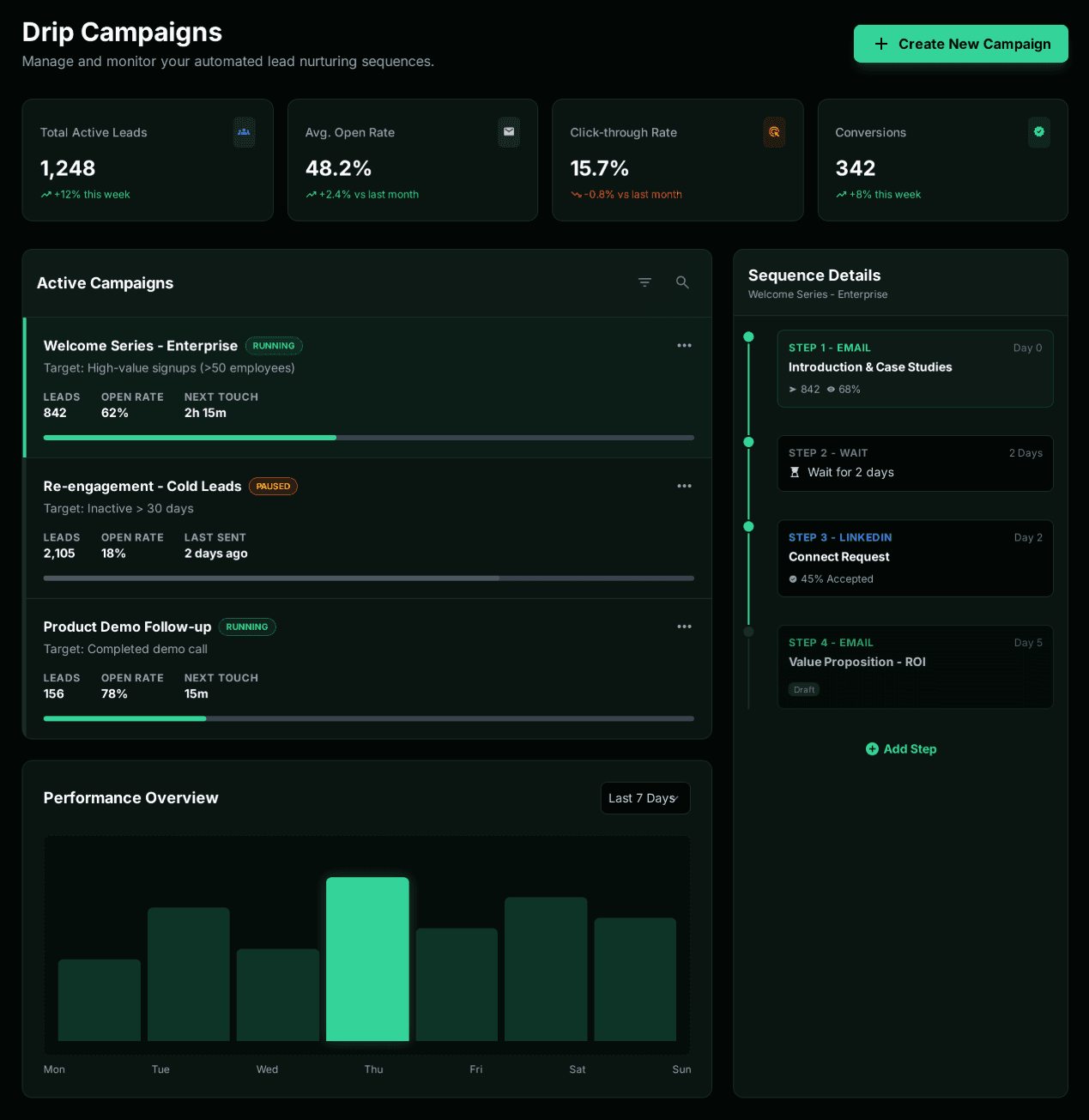Open more options for Product Demo Follow-up
Viewport: 1089px width, 1120px height.
[684, 627]
